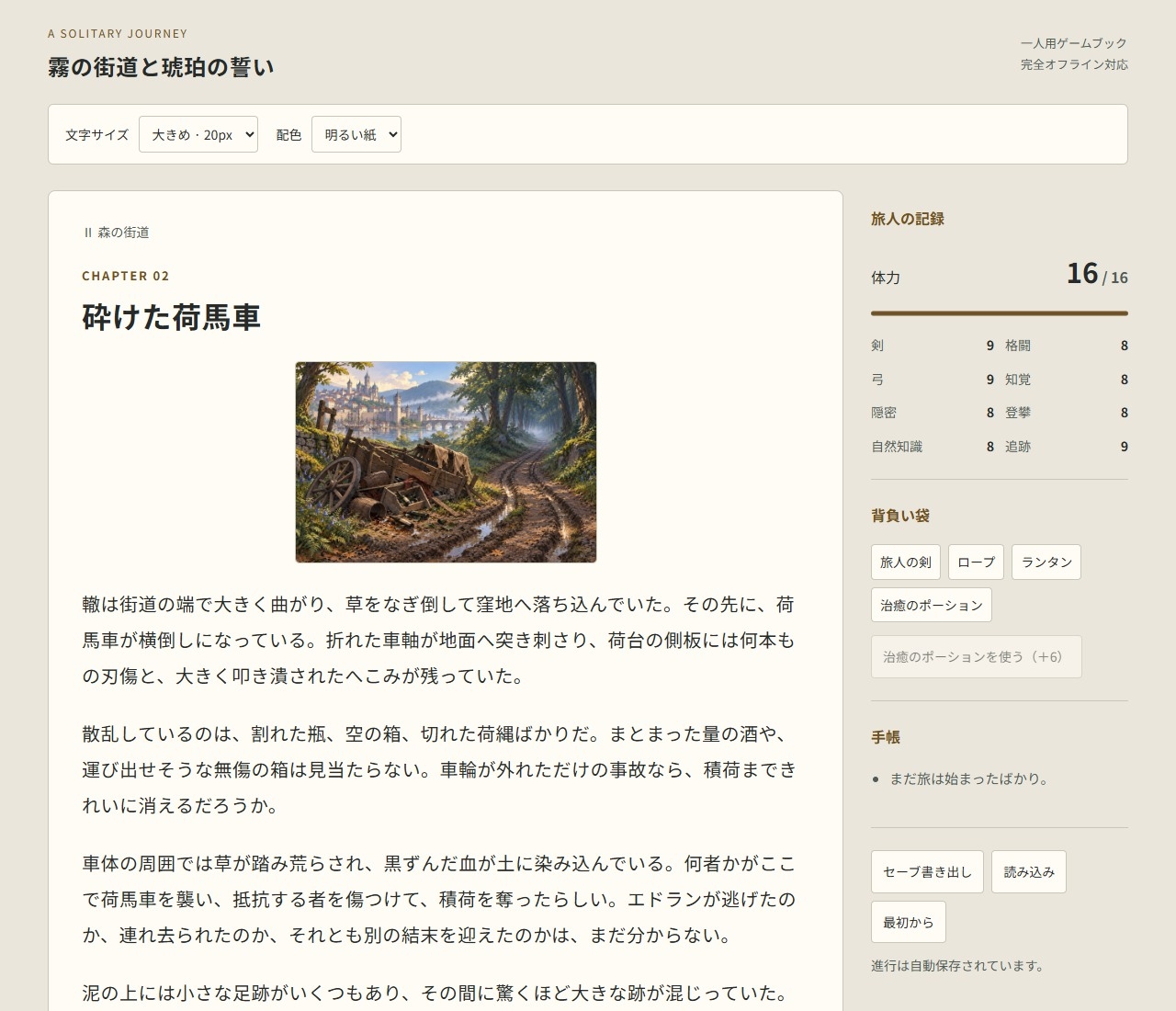Click the 進行は自動保存されています。 notice

(x=957, y=966)
